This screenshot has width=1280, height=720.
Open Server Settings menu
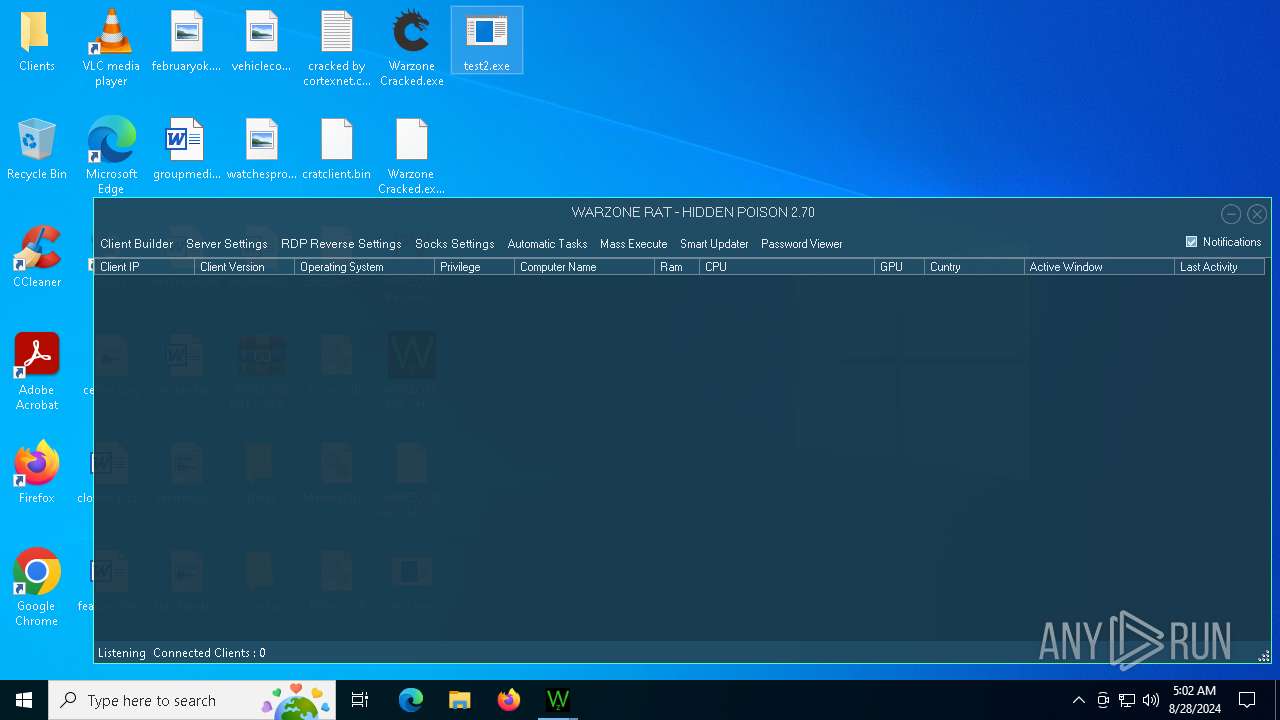coord(227,244)
